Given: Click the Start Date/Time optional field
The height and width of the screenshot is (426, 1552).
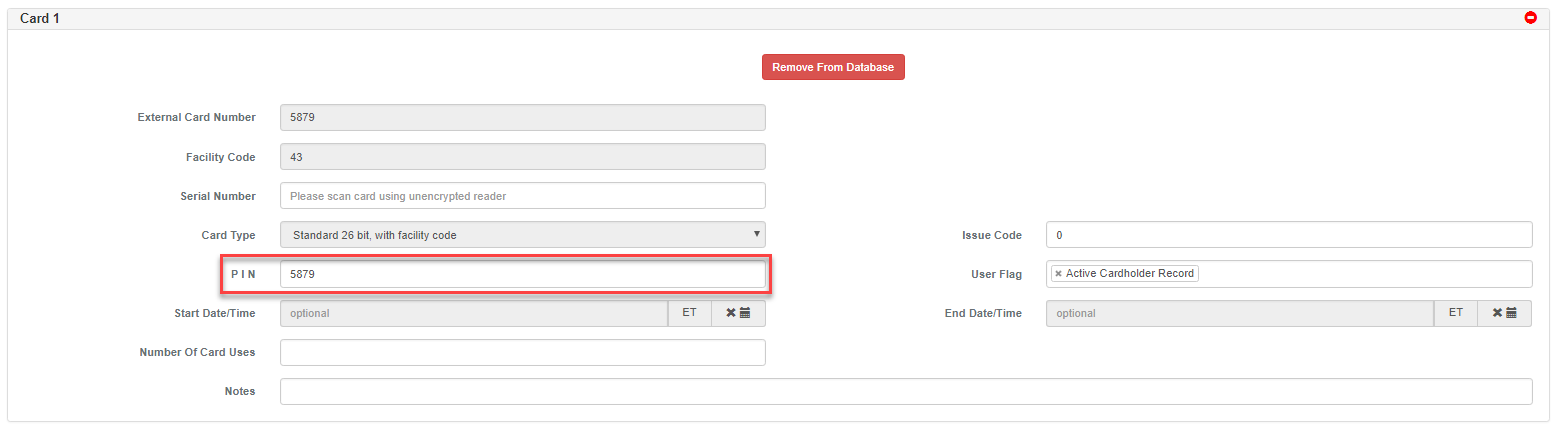Looking at the screenshot, I should [473, 313].
